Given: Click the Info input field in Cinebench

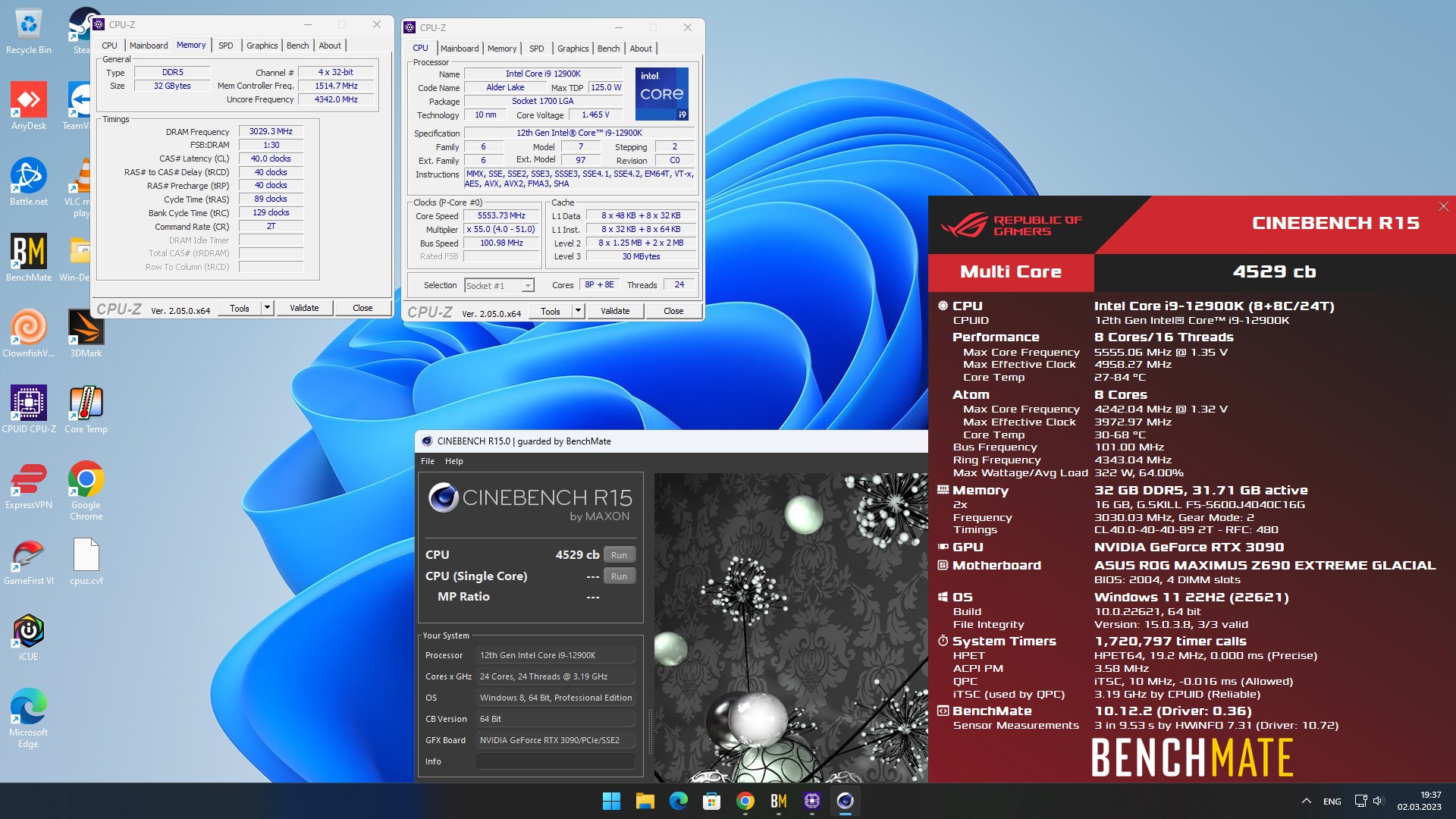Looking at the screenshot, I should click(x=555, y=761).
